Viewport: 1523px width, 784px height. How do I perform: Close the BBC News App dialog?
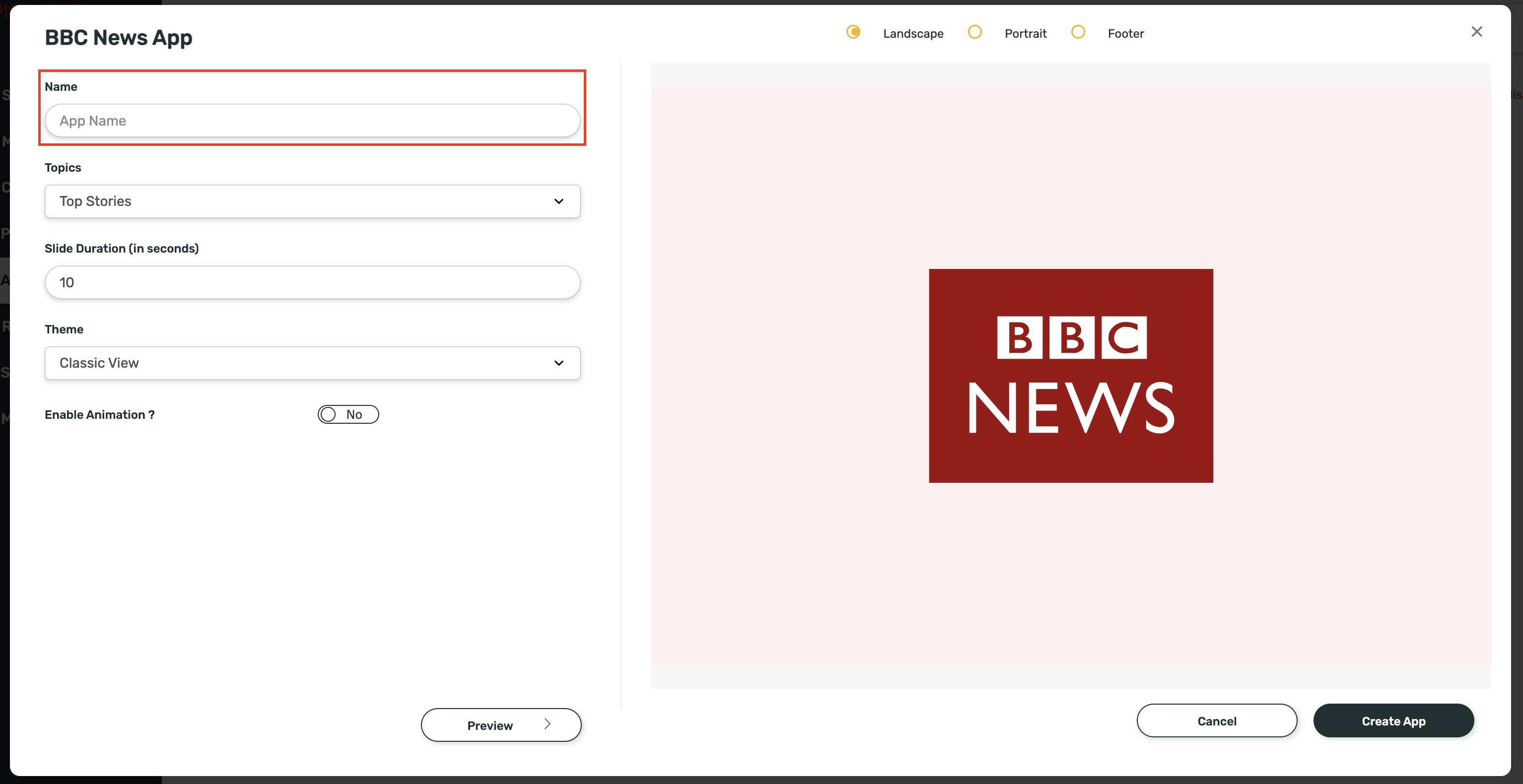click(x=1476, y=32)
